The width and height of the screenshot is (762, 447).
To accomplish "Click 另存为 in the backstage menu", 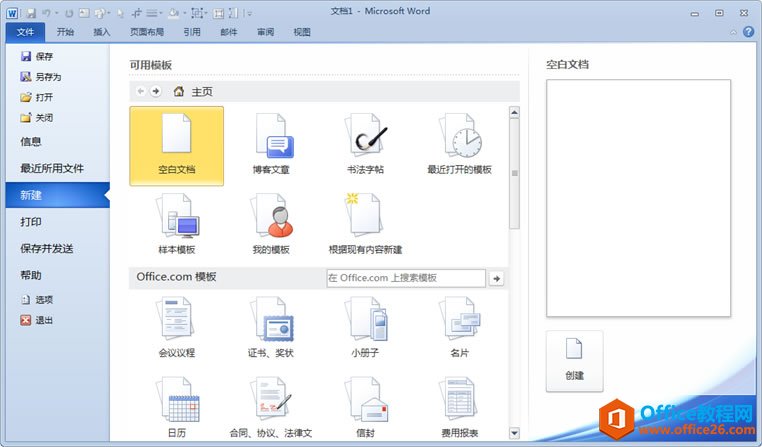I will [41, 77].
